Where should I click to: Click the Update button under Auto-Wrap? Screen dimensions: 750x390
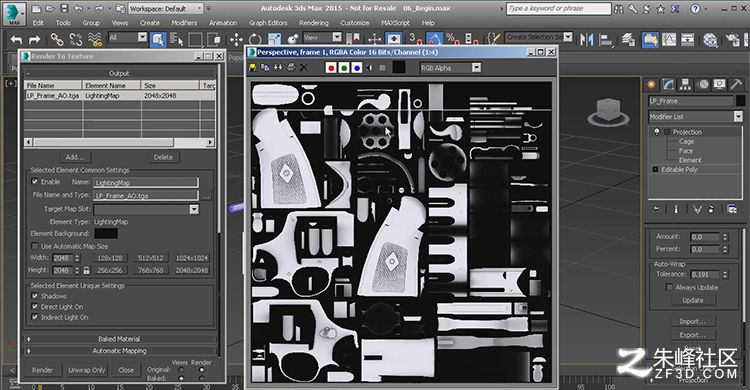[x=693, y=300]
